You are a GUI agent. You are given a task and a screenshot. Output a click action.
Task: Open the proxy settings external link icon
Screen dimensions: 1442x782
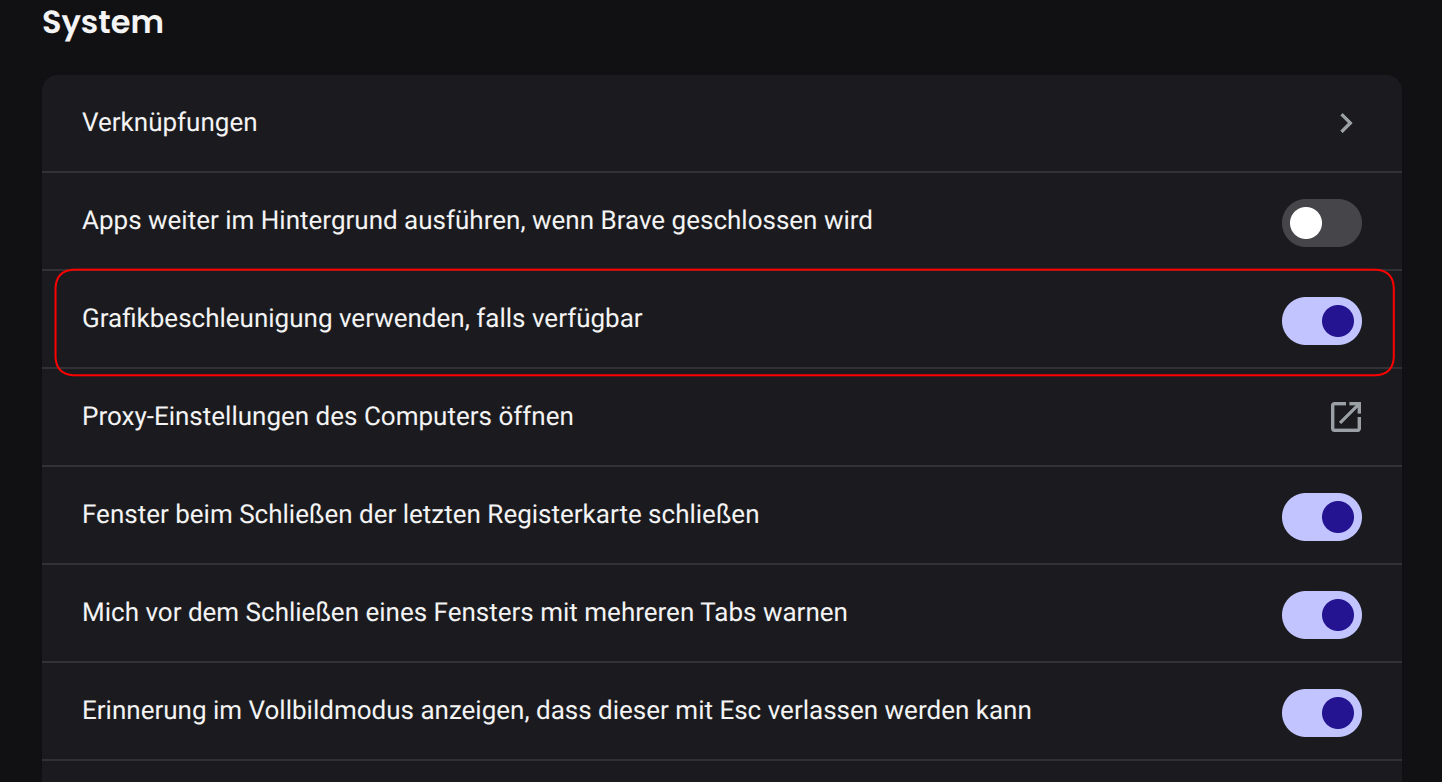tap(1346, 417)
